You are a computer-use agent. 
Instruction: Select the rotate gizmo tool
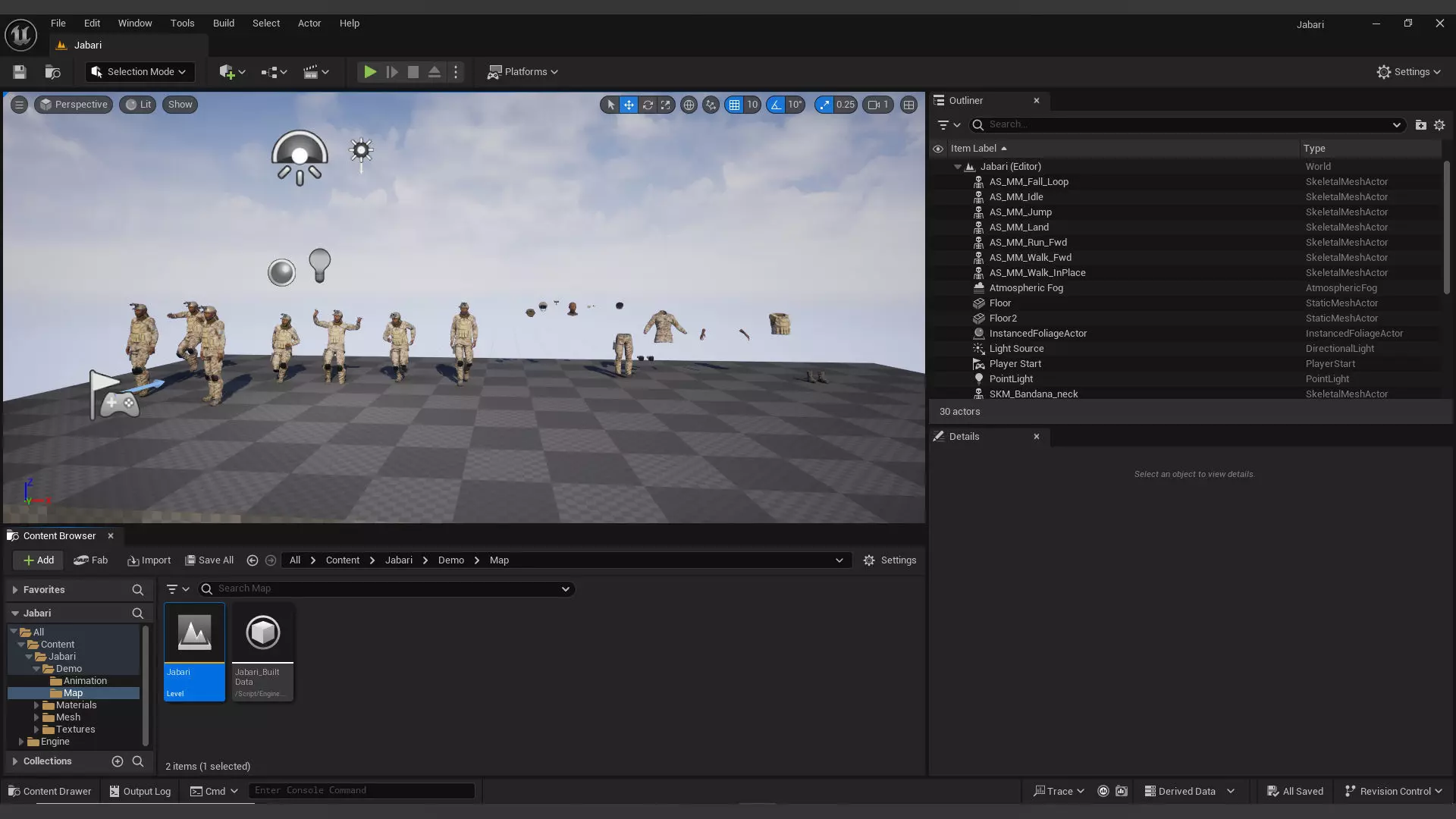pyautogui.click(x=648, y=105)
